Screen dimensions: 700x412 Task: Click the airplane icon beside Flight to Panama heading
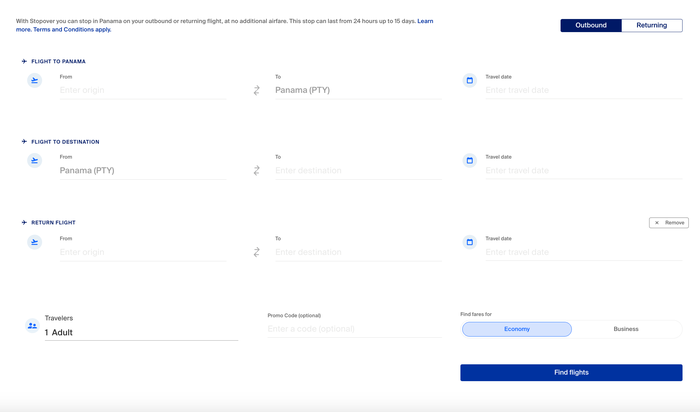click(24, 61)
